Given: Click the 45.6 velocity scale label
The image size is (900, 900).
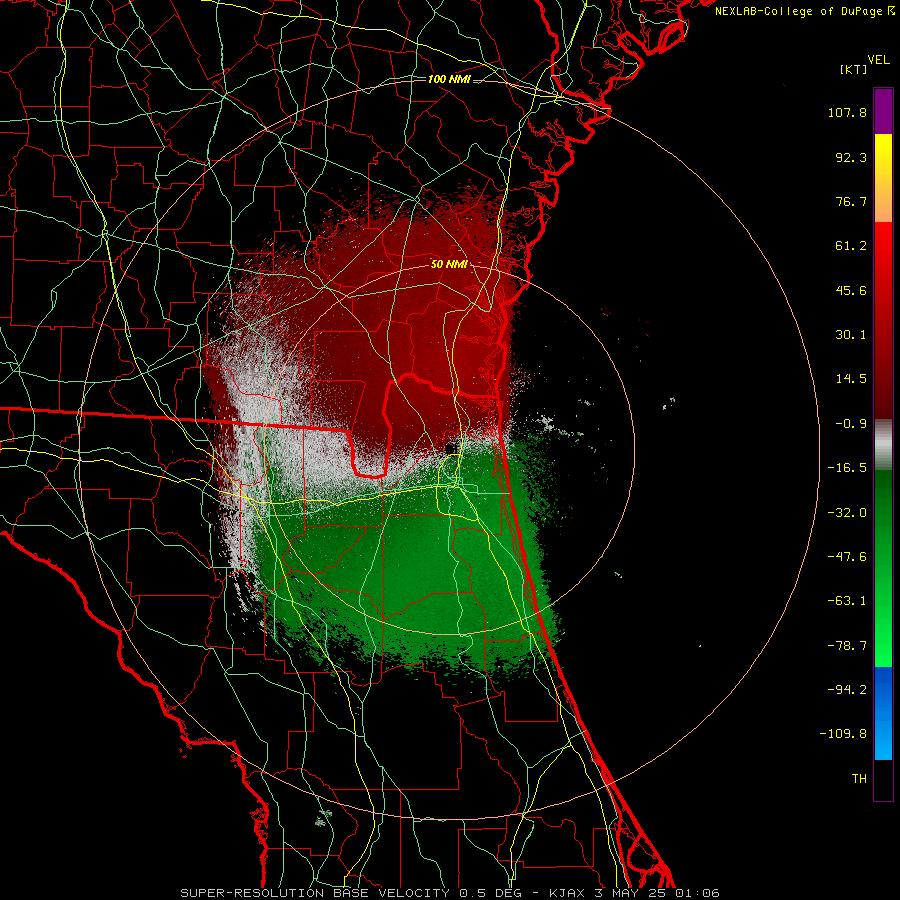Looking at the screenshot, I should point(851,290).
